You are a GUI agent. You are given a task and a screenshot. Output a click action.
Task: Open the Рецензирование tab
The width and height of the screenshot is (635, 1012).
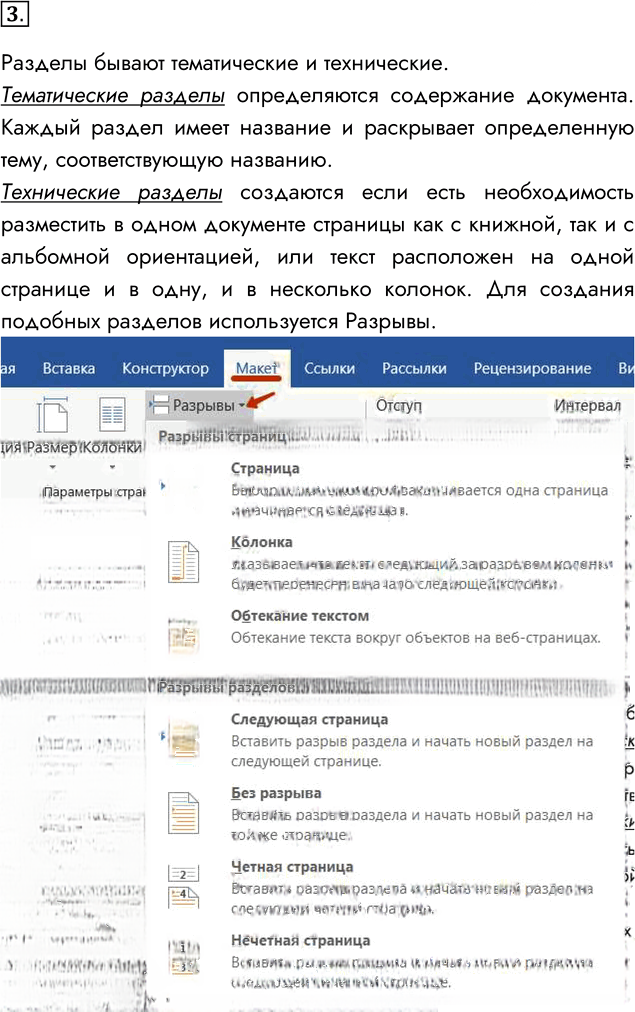click(532, 369)
